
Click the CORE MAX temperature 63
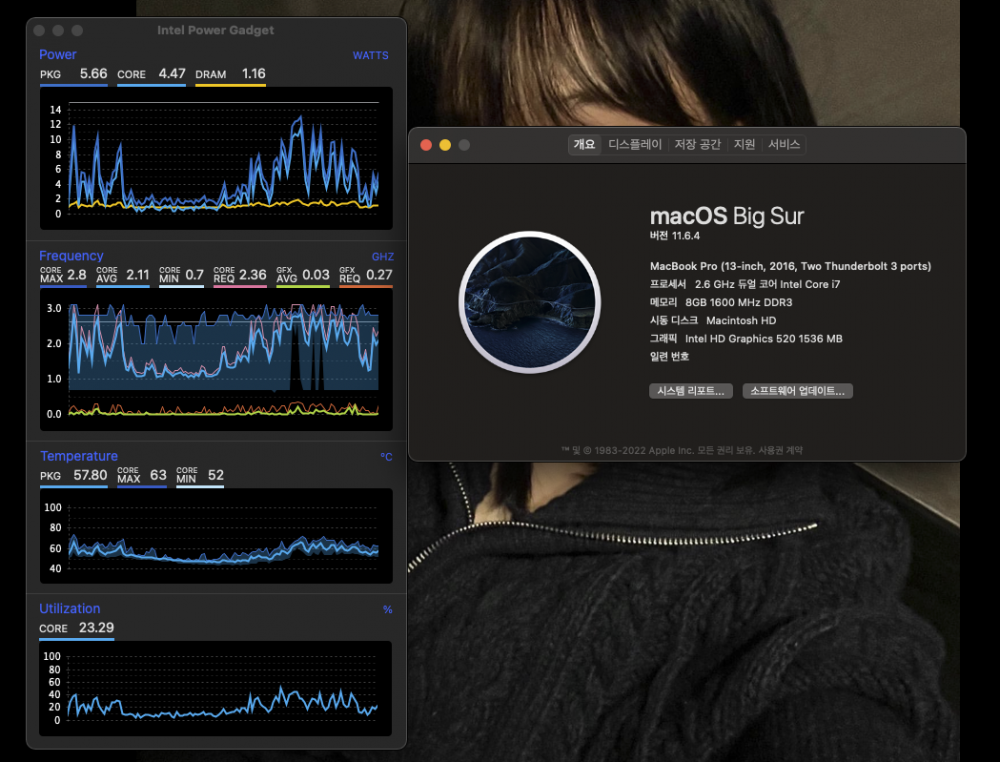point(158,475)
